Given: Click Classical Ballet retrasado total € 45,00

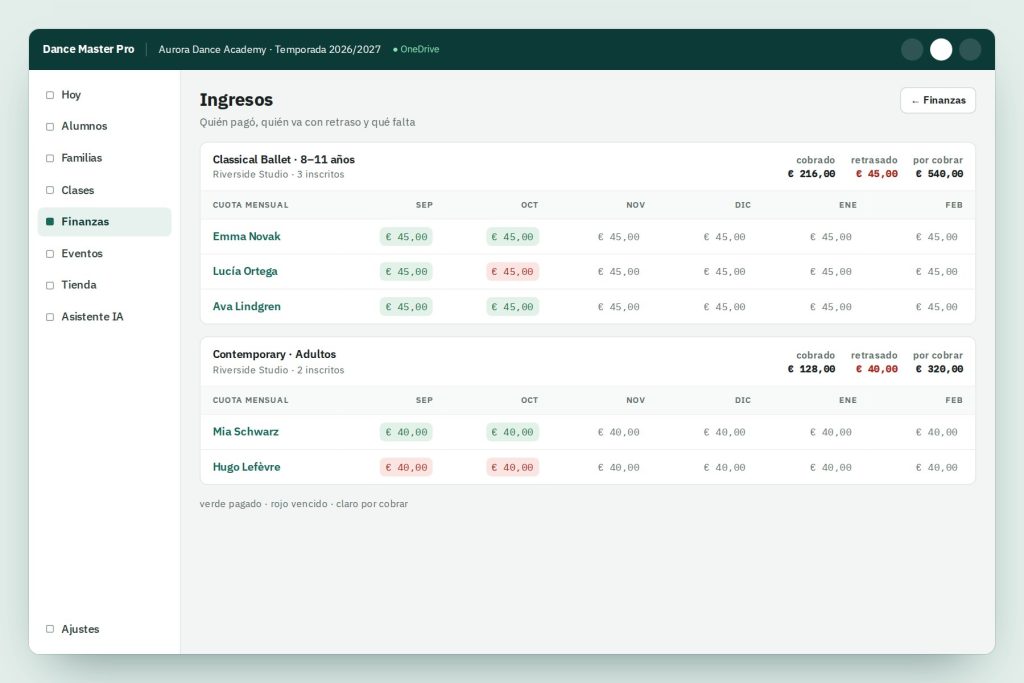Looking at the screenshot, I should click(877, 174).
